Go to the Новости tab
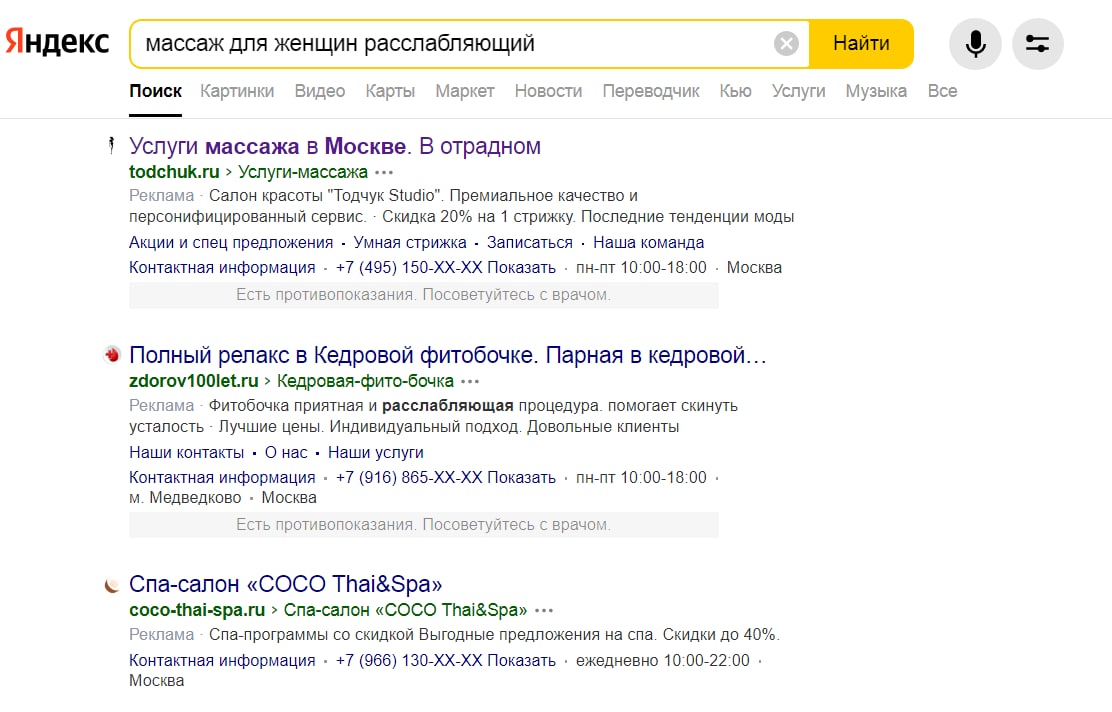Image resolution: width=1112 pixels, height=712 pixels. tap(548, 91)
